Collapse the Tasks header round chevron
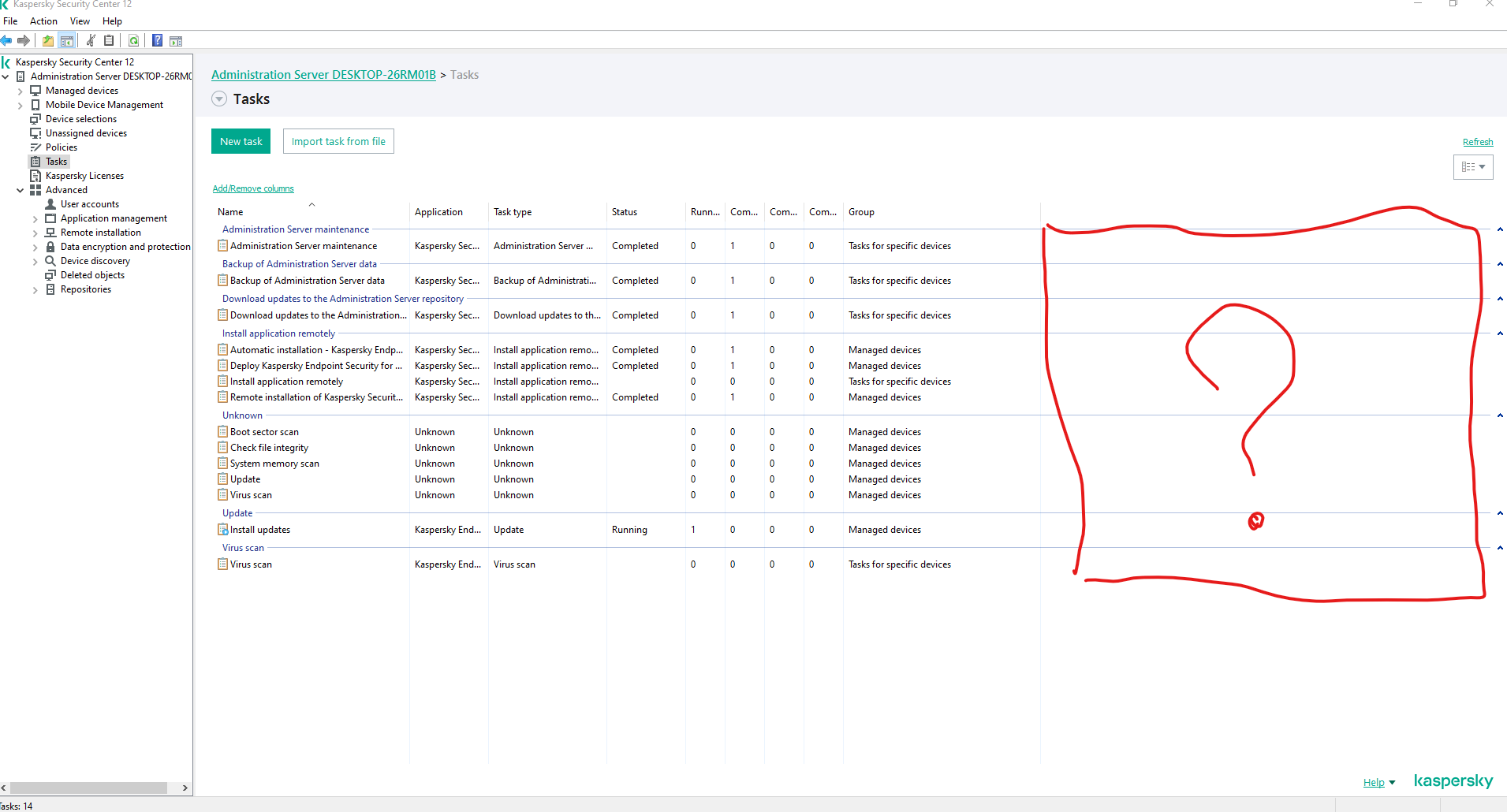 pyautogui.click(x=219, y=99)
